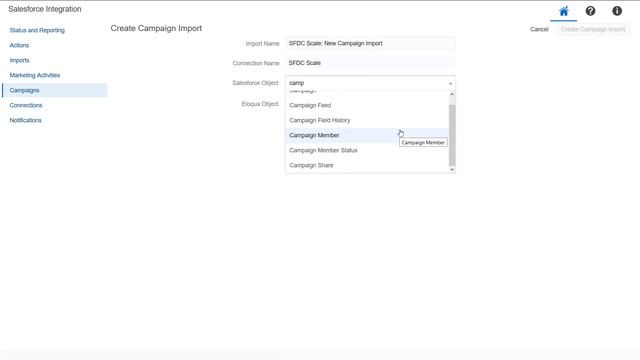This screenshot has width=640, height=360.
Task: Select Campaigns in the sidebar
Action: pos(55,90)
